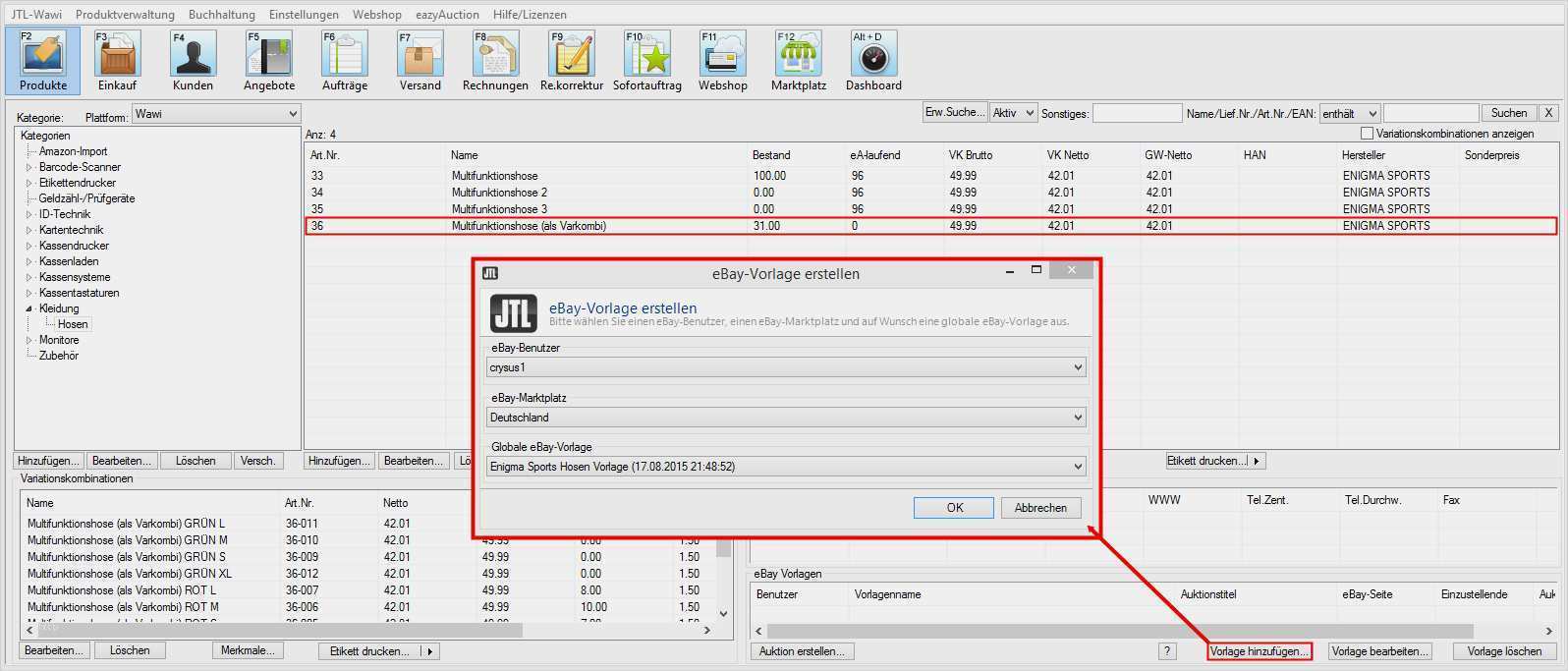
Task: Click Etikett drucken button above supplier table
Action: point(1207,461)
